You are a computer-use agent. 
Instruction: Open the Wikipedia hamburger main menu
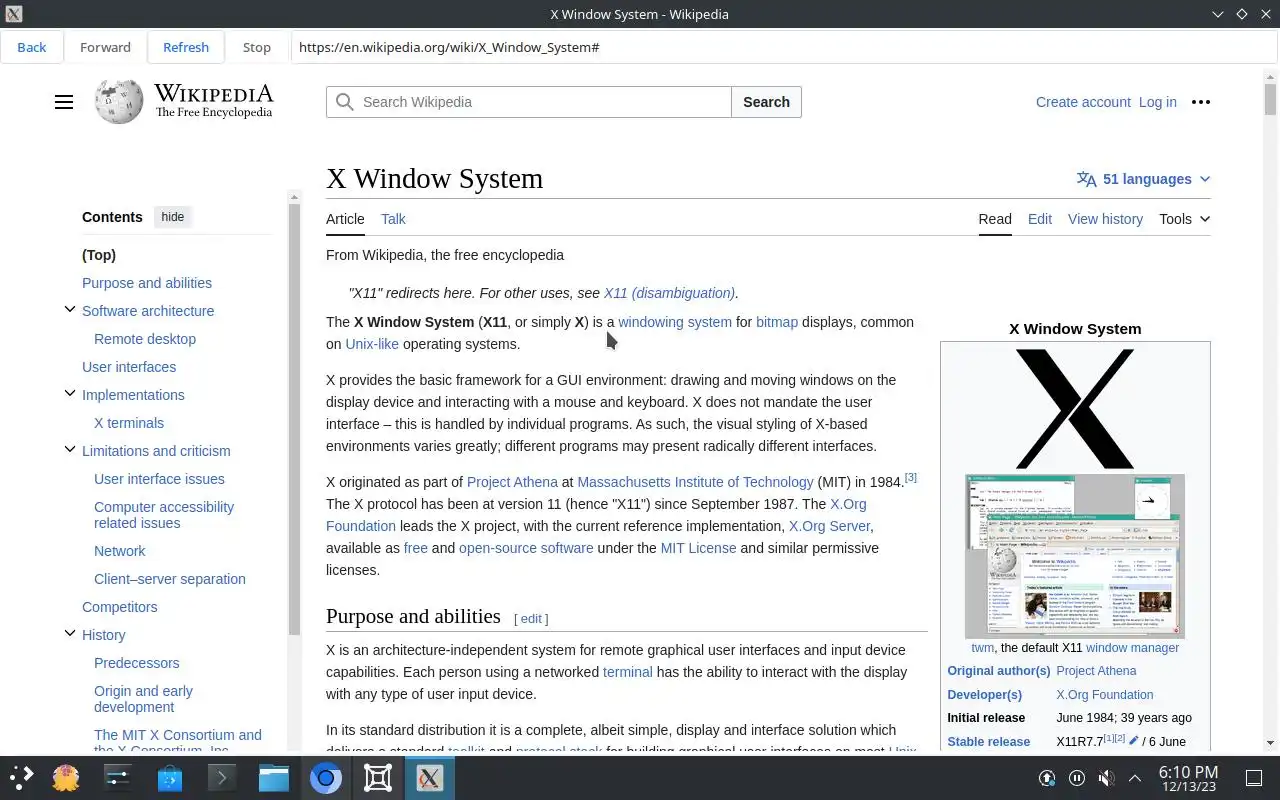pyautogui.click(x=64, y=102)
